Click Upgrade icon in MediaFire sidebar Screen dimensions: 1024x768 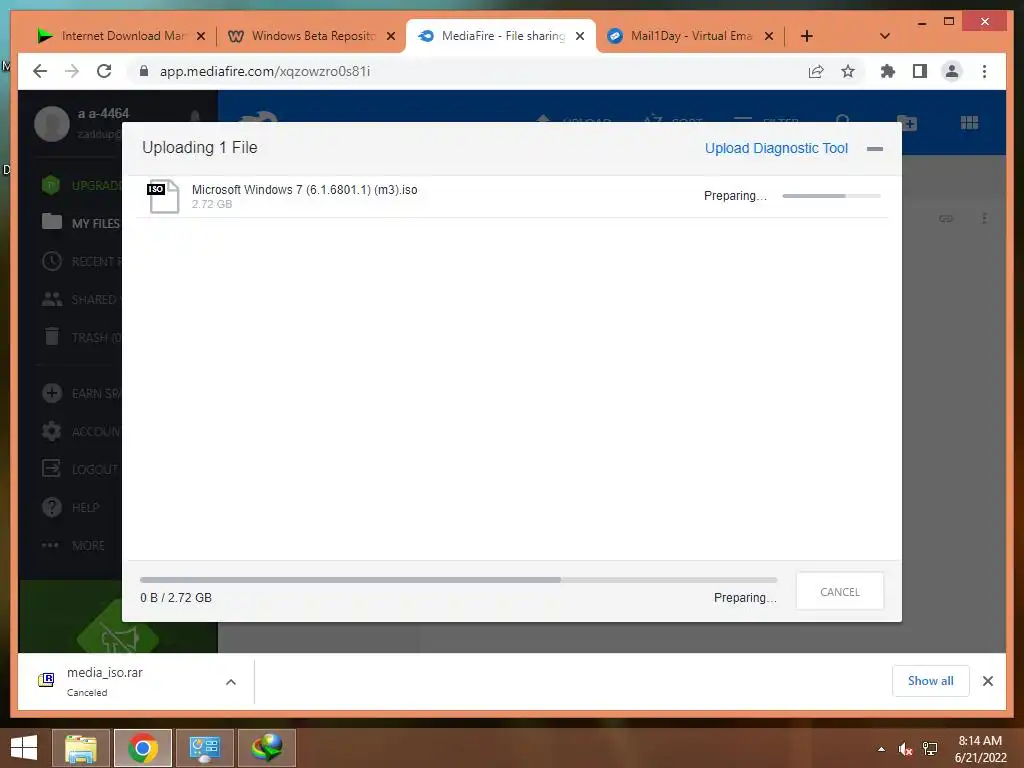51,185
